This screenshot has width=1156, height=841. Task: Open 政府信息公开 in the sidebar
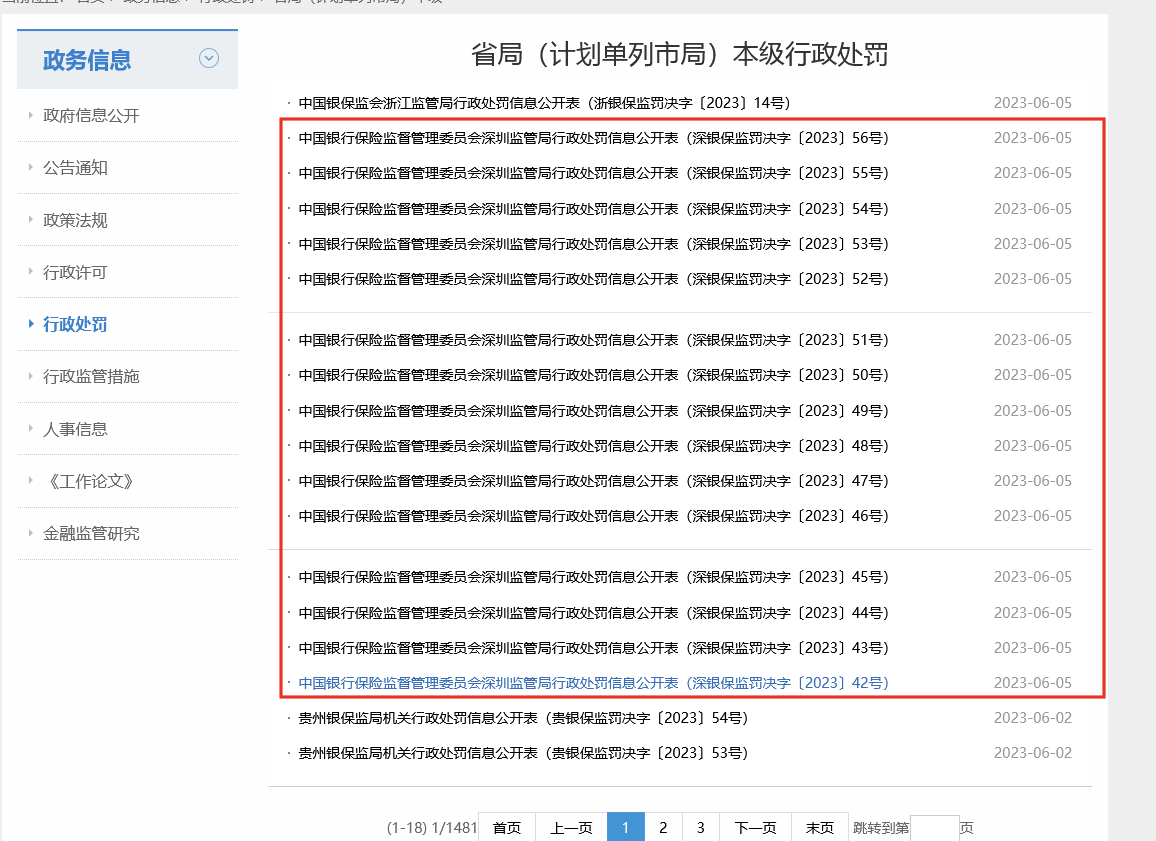coord(91,116)
